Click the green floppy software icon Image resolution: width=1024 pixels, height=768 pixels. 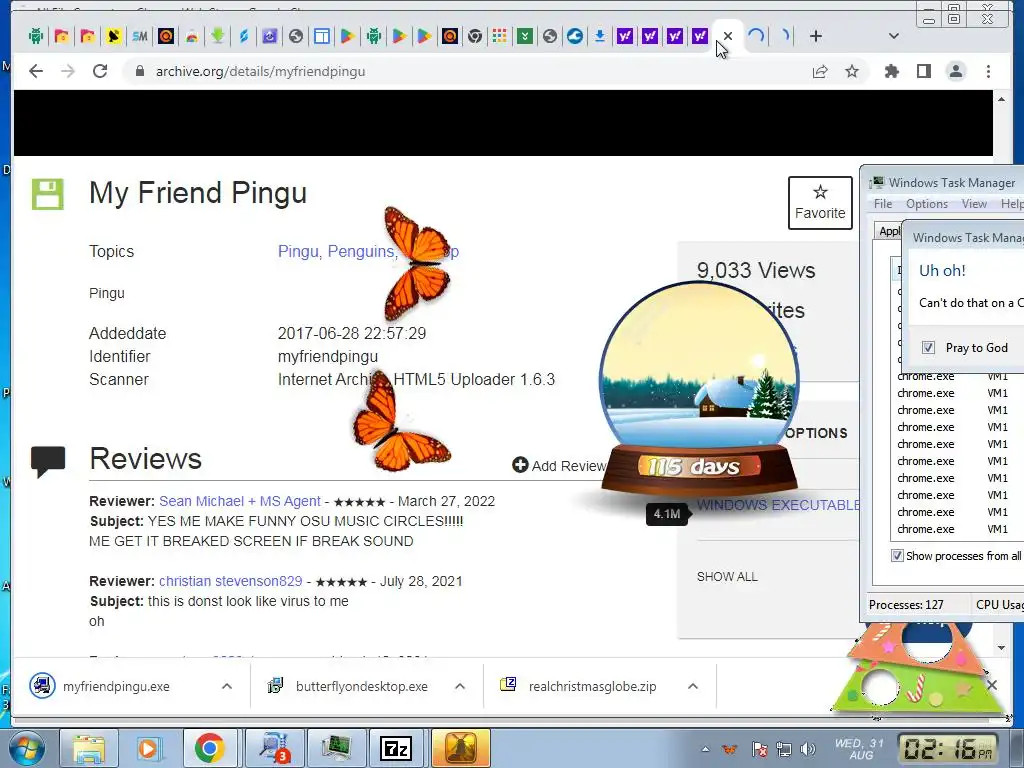pyautogui.click(x=48, y=194)
